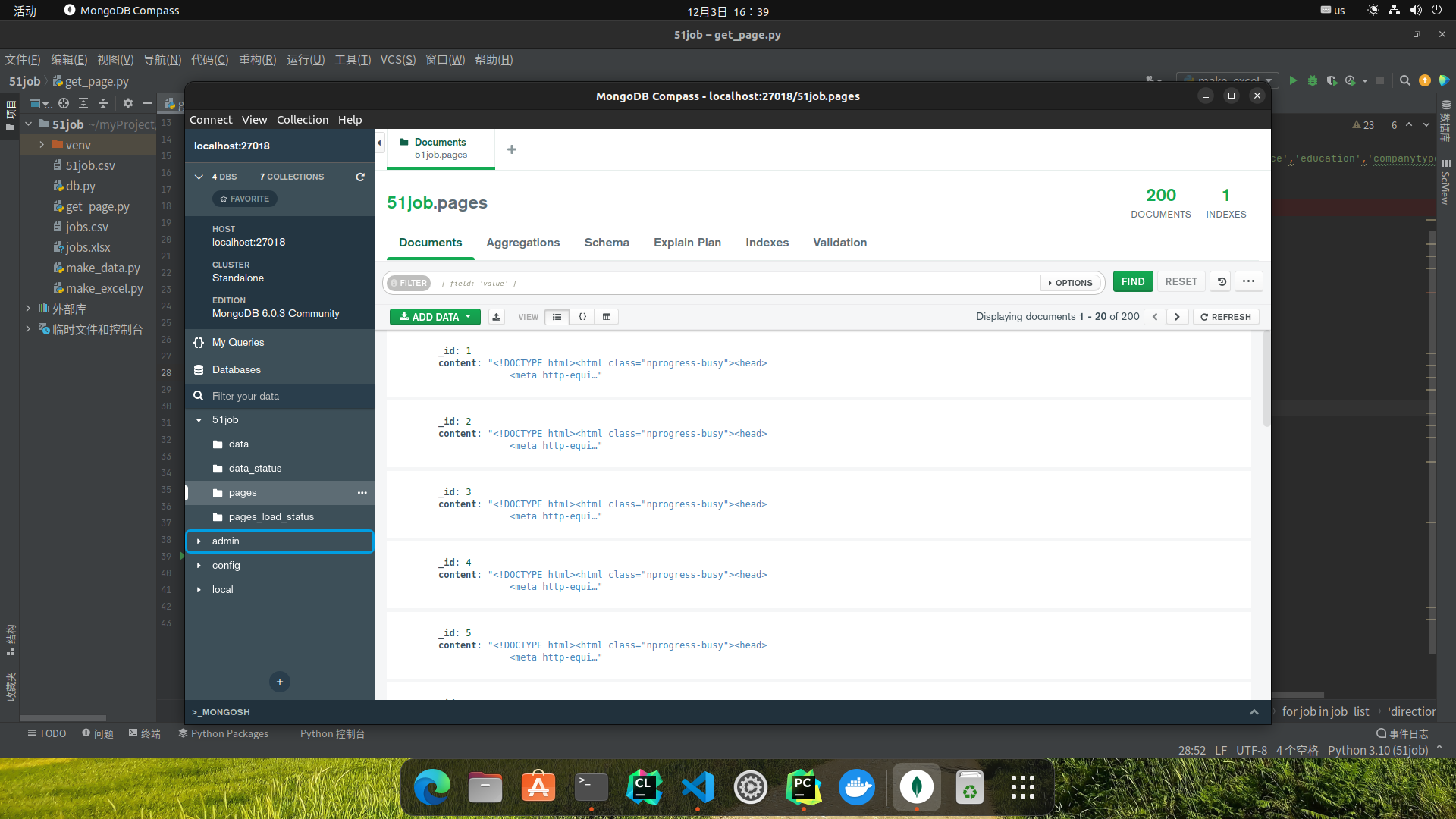Open Databases in sidebar
The width and height of the screenshot is (1456, 819).
coord(280,370)
